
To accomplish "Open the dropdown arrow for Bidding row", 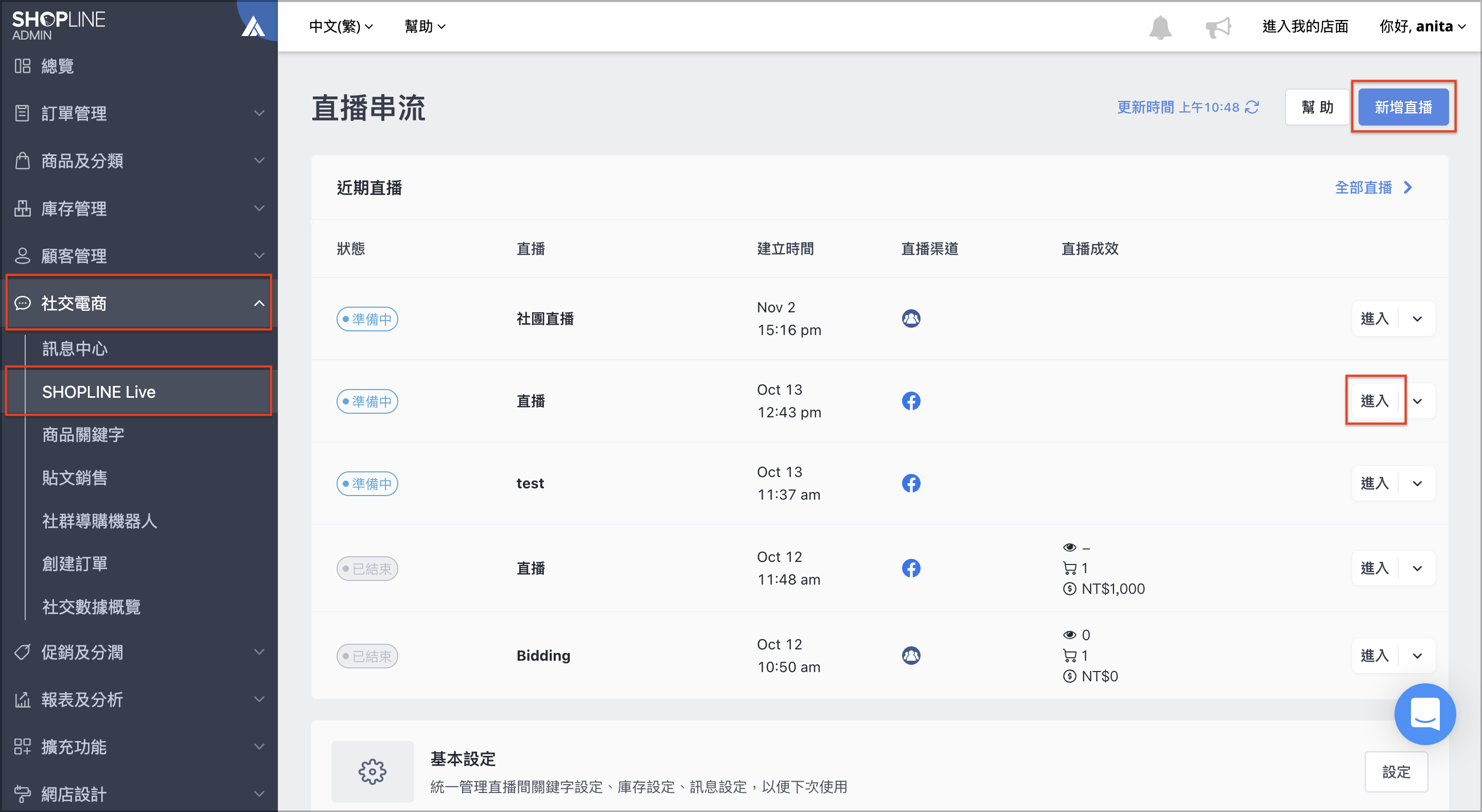I will tap(1417, 656).
